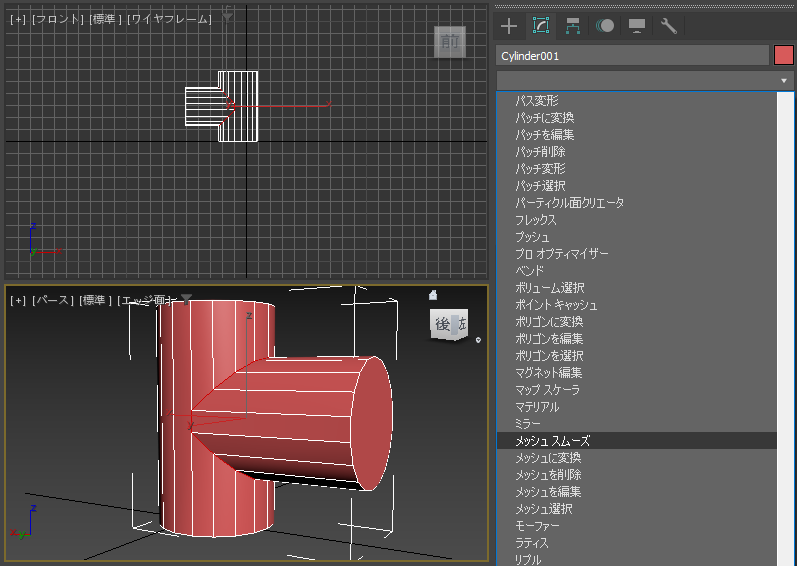Open the Create command panel tab
Image resolution: width=797 pixels, height=566 pixels.
click(509, 26)
